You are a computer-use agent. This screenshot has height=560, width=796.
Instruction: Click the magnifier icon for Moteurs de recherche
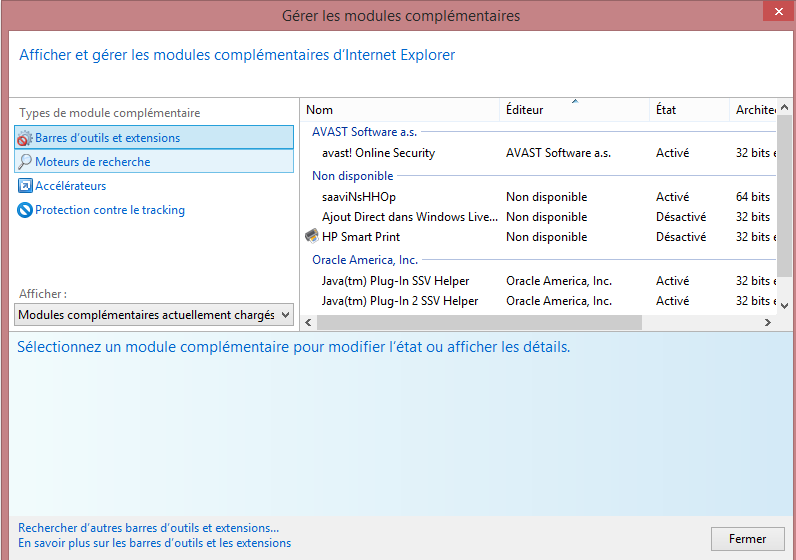pyautogui.click(x=24, y=161)
